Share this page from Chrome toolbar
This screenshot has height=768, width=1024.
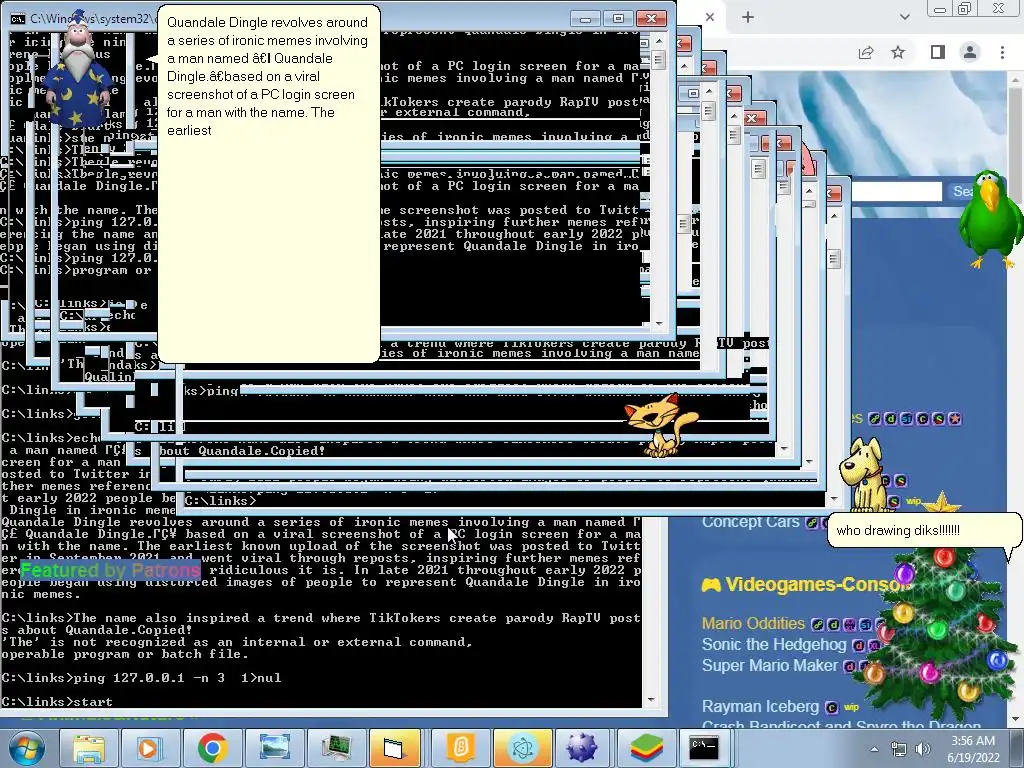tap(866, 52)
